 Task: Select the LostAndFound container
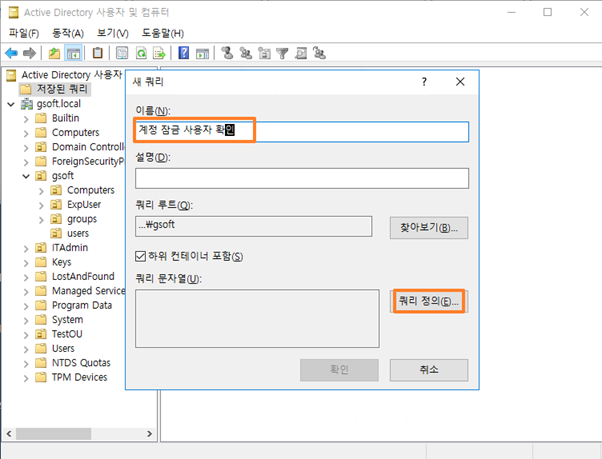coord(75,276)
